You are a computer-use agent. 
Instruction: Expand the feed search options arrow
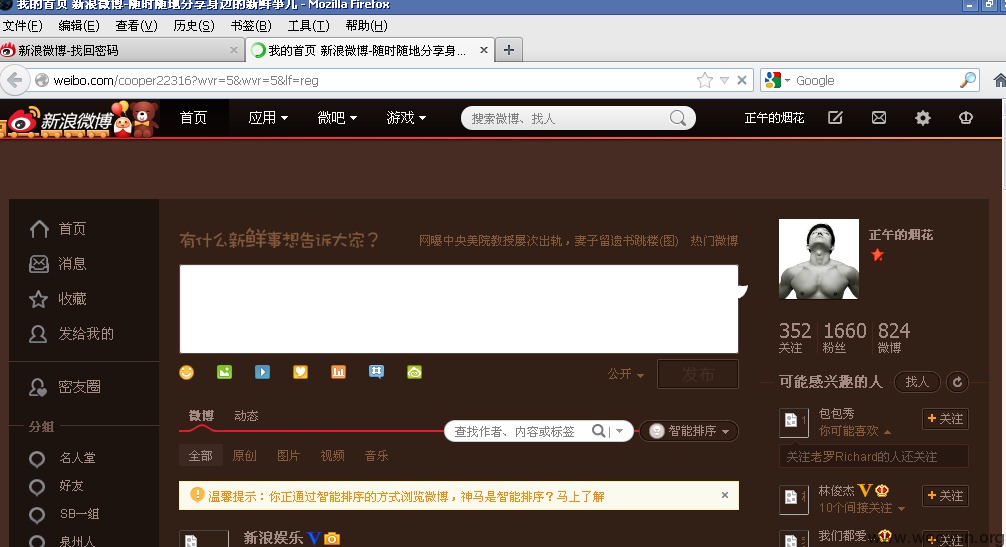(619, 431)
